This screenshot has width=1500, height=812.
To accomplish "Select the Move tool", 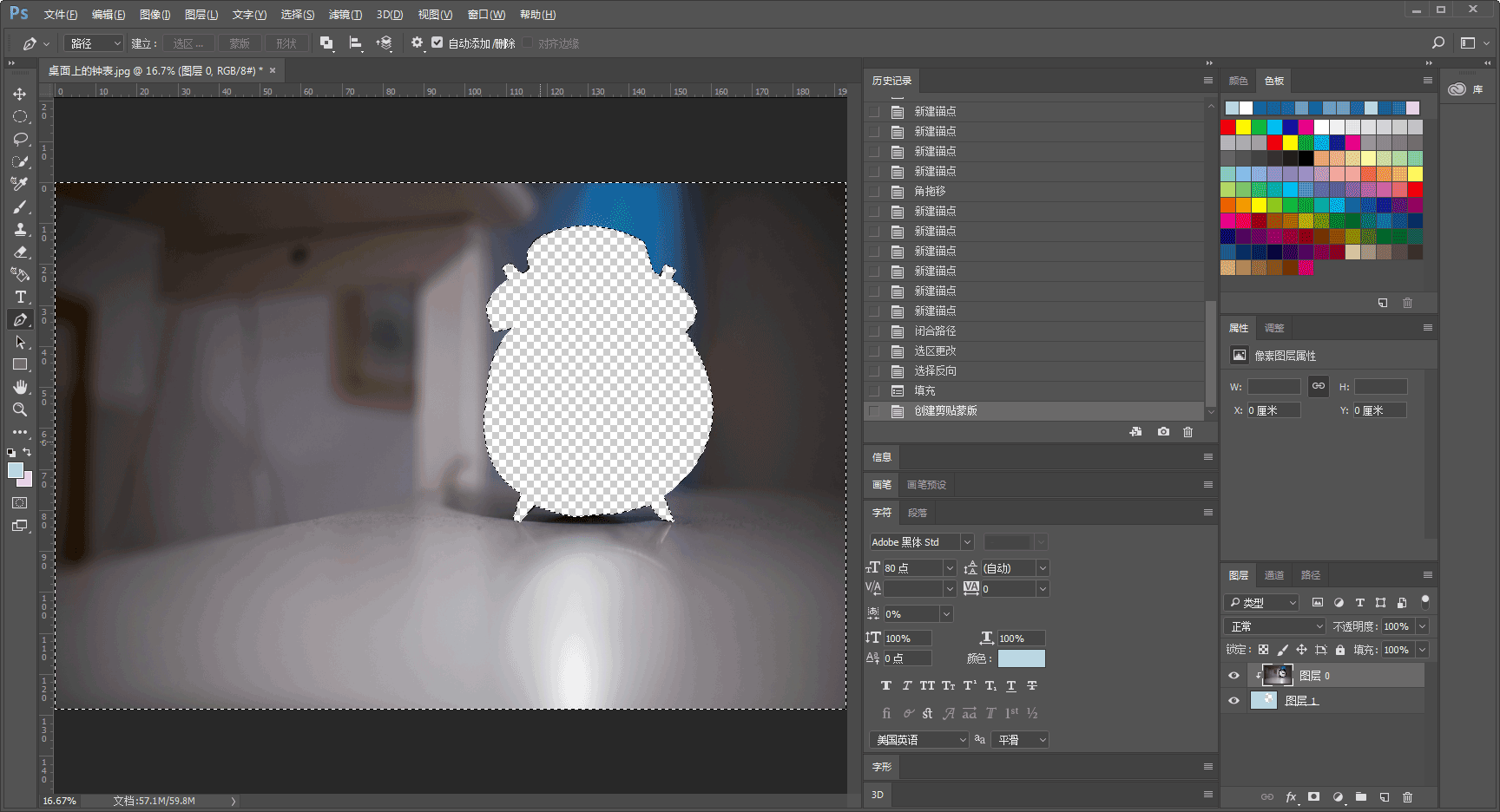I will coord(20,94).
